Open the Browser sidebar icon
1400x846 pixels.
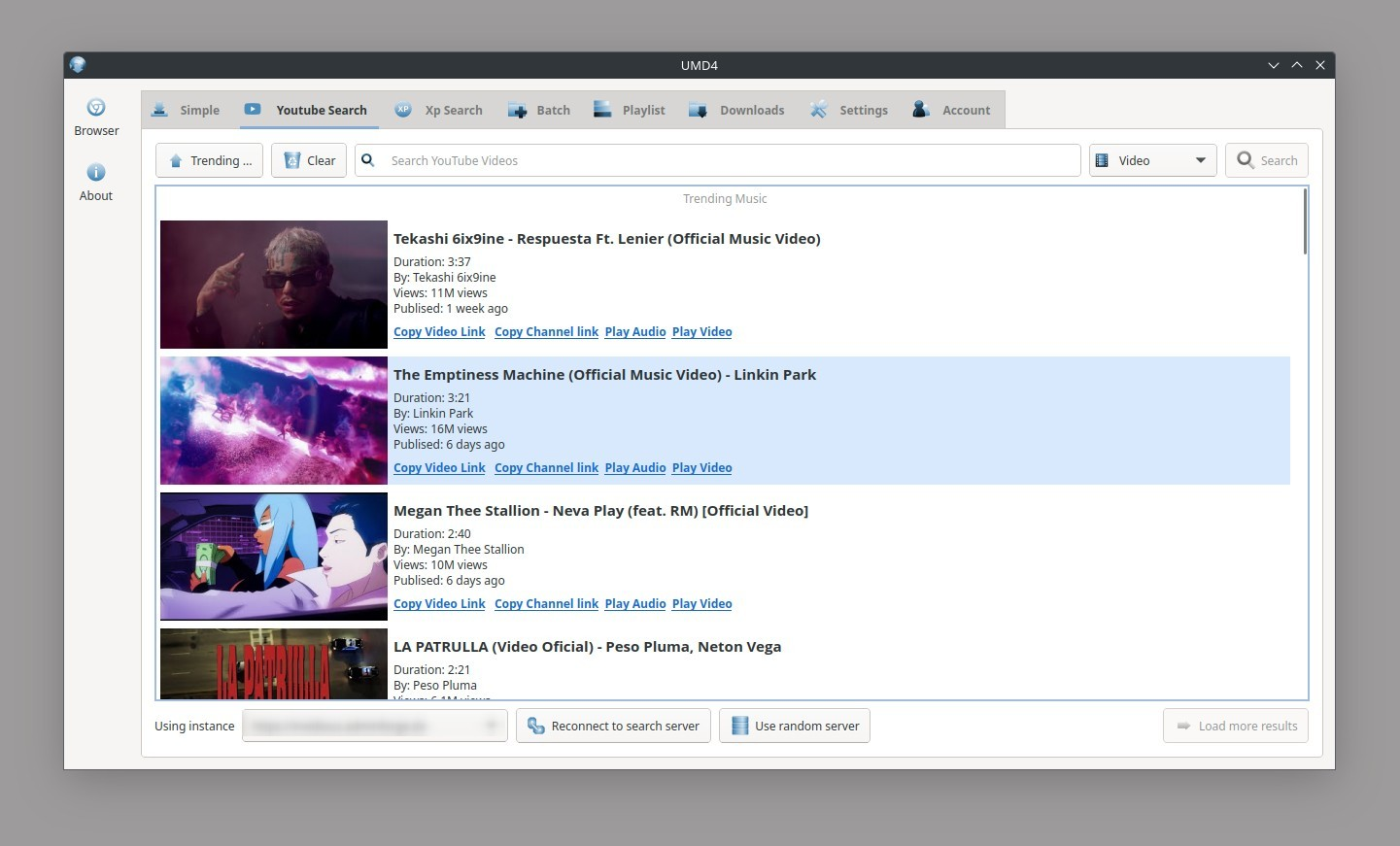coord(96,108)
